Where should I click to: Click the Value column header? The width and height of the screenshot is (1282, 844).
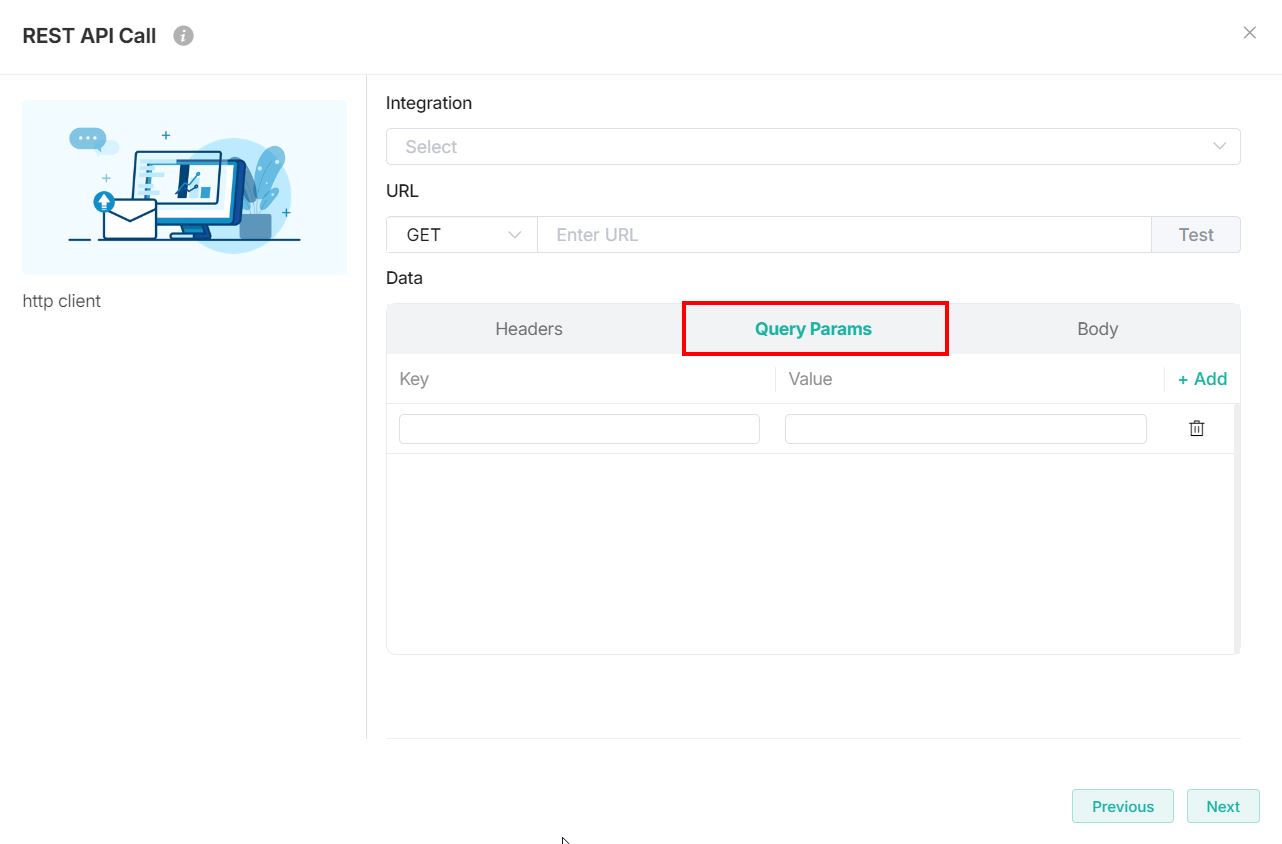pos(810,379)
